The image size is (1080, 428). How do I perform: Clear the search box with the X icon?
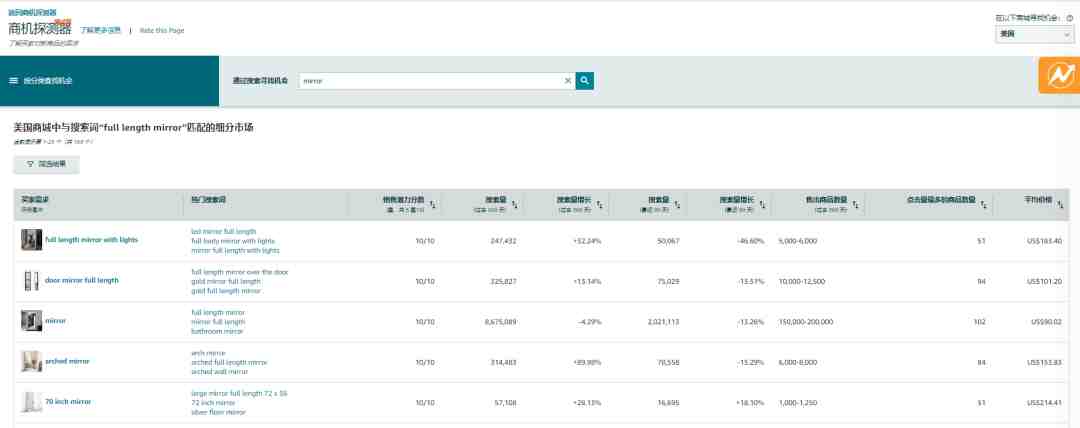tap(568, 81)
